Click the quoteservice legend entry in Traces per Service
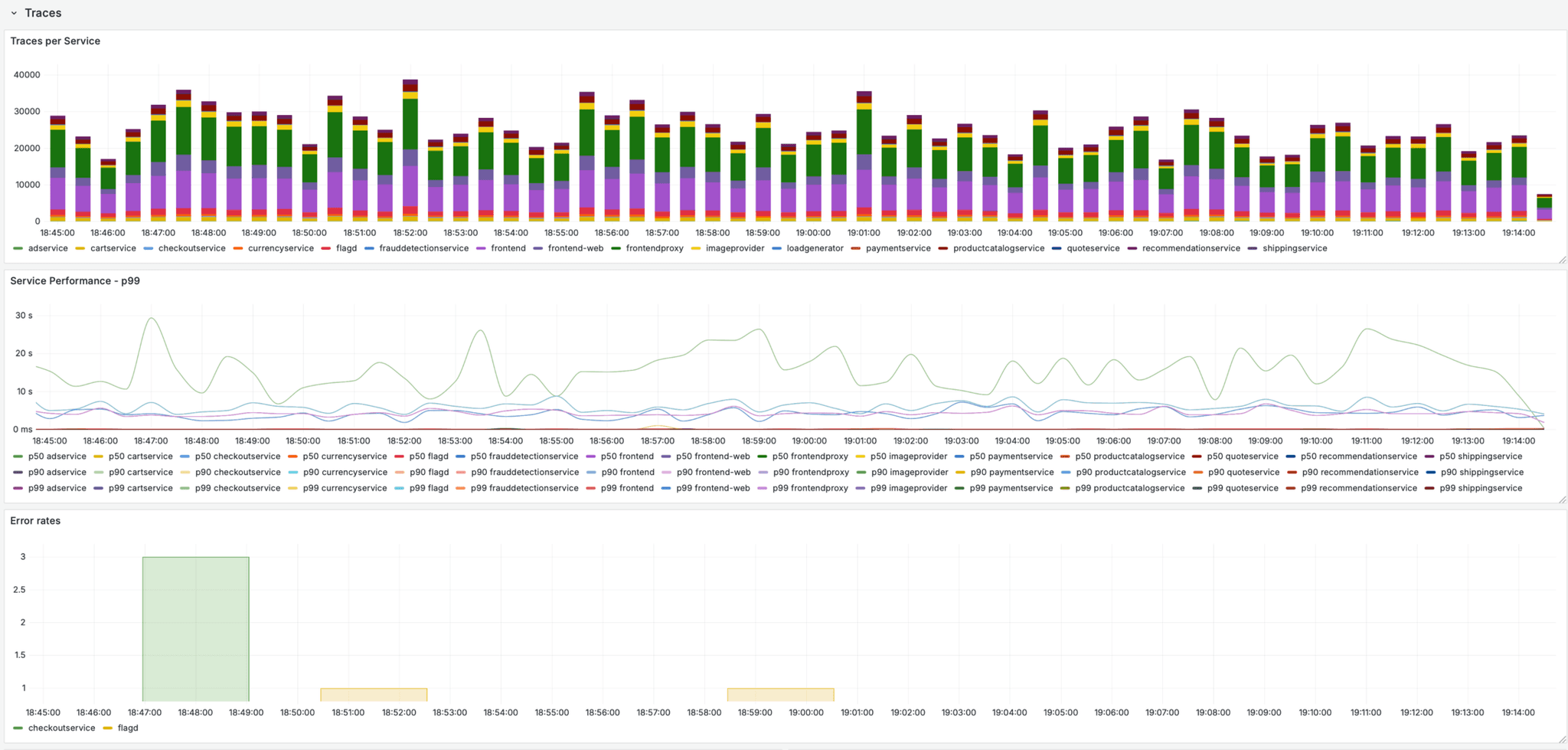Viewport: 1568px width, 750px height. click(1093, 248)
